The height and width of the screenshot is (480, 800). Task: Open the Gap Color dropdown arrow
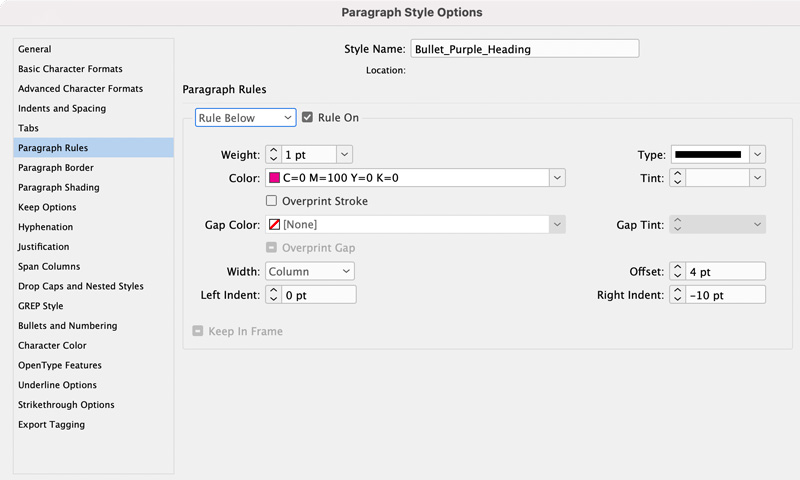coord(557,224)
